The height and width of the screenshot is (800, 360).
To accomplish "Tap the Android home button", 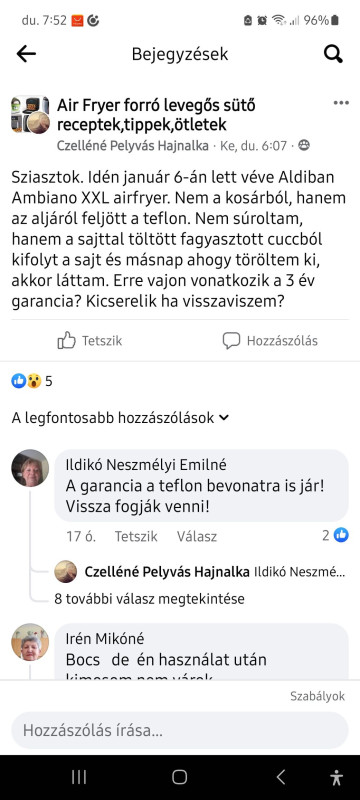I will (179, 777).
